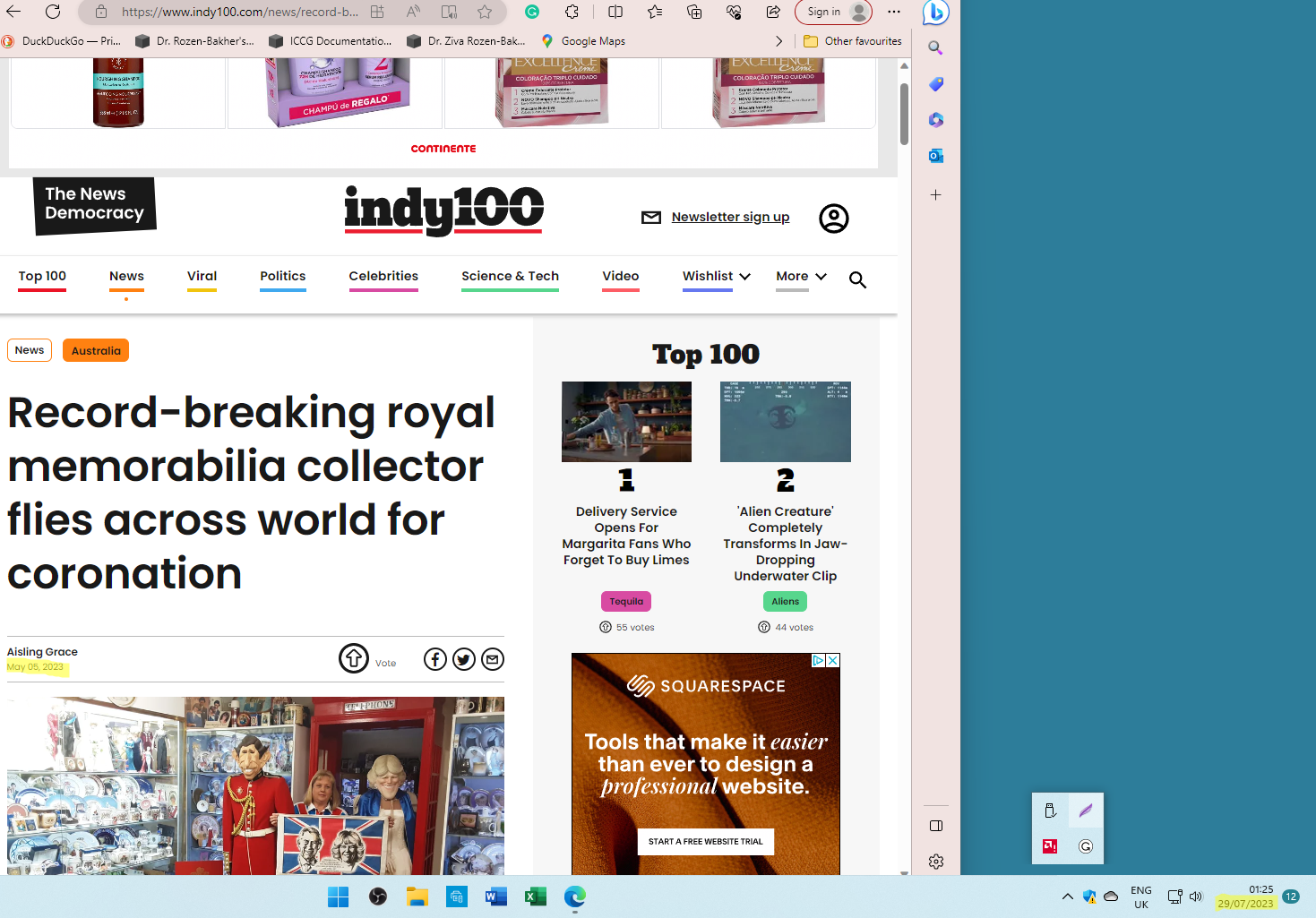The height and width of the screenshot is (918, 1316).
Task: Go back to the previous page
Action: pyautogui.click(x=13, y=12)
